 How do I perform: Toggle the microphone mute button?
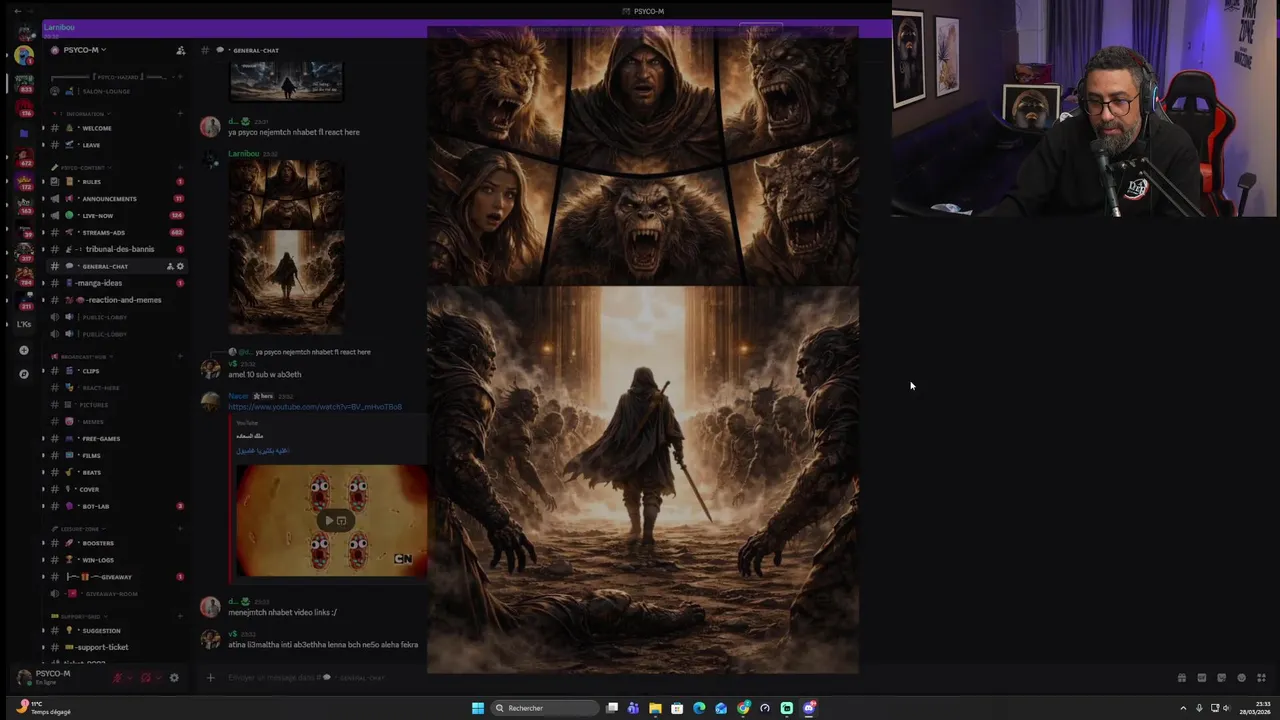coord(117,678)
